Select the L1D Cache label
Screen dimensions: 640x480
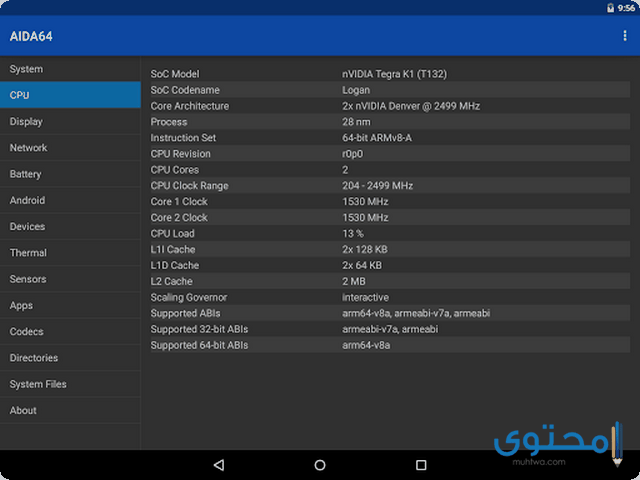(x=175, y=265)
